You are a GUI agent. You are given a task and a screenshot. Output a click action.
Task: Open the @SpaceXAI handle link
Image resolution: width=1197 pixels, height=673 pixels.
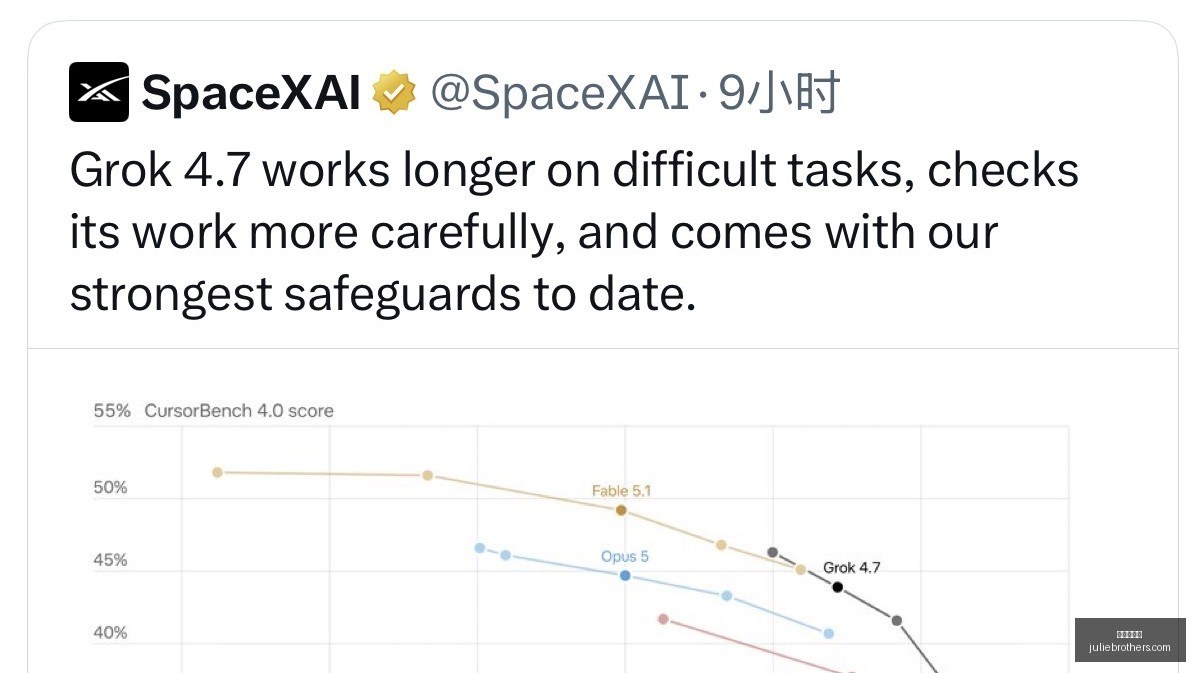(560, 93)
